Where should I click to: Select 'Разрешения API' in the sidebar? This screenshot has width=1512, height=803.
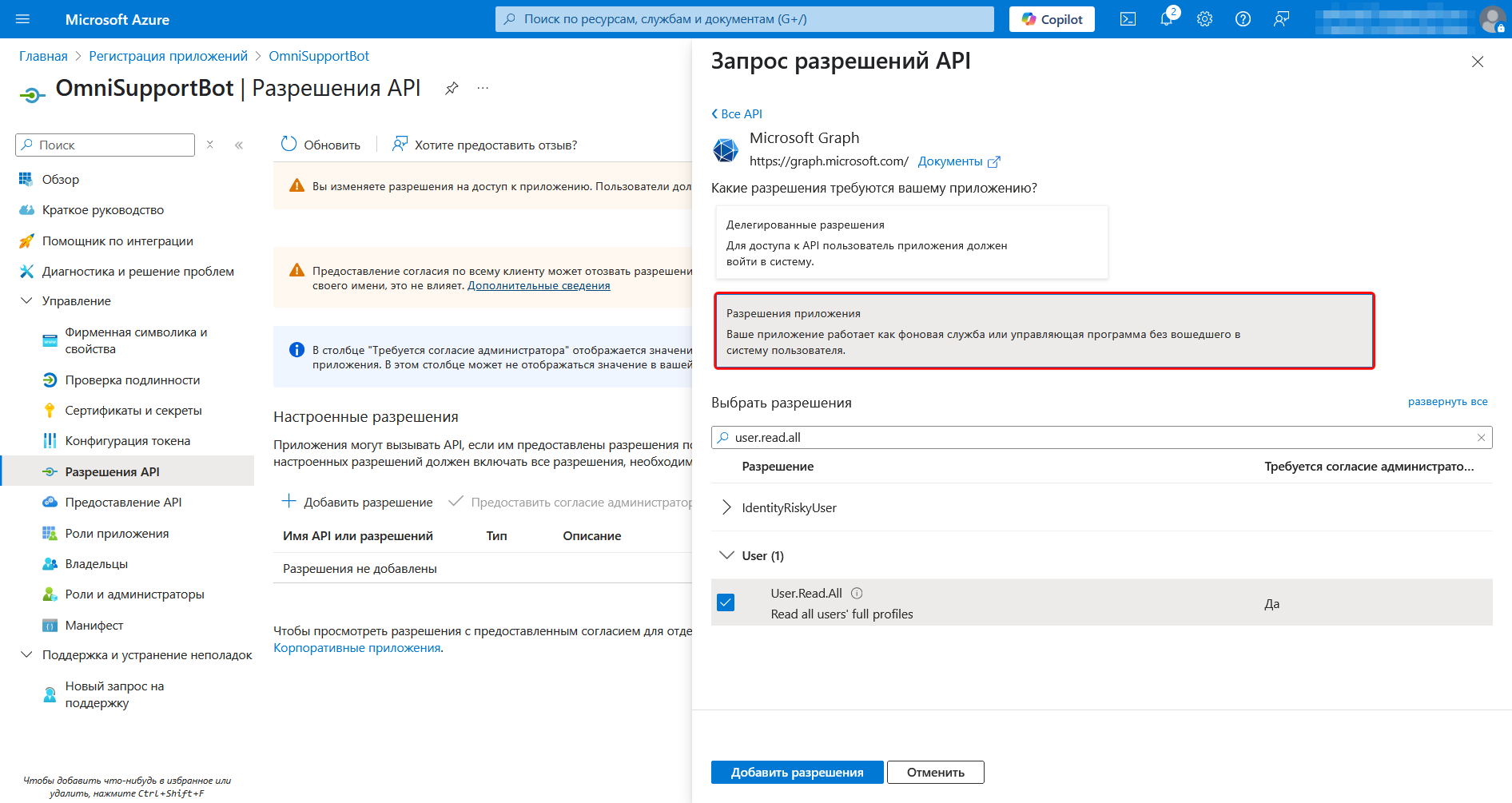point(128,471)
